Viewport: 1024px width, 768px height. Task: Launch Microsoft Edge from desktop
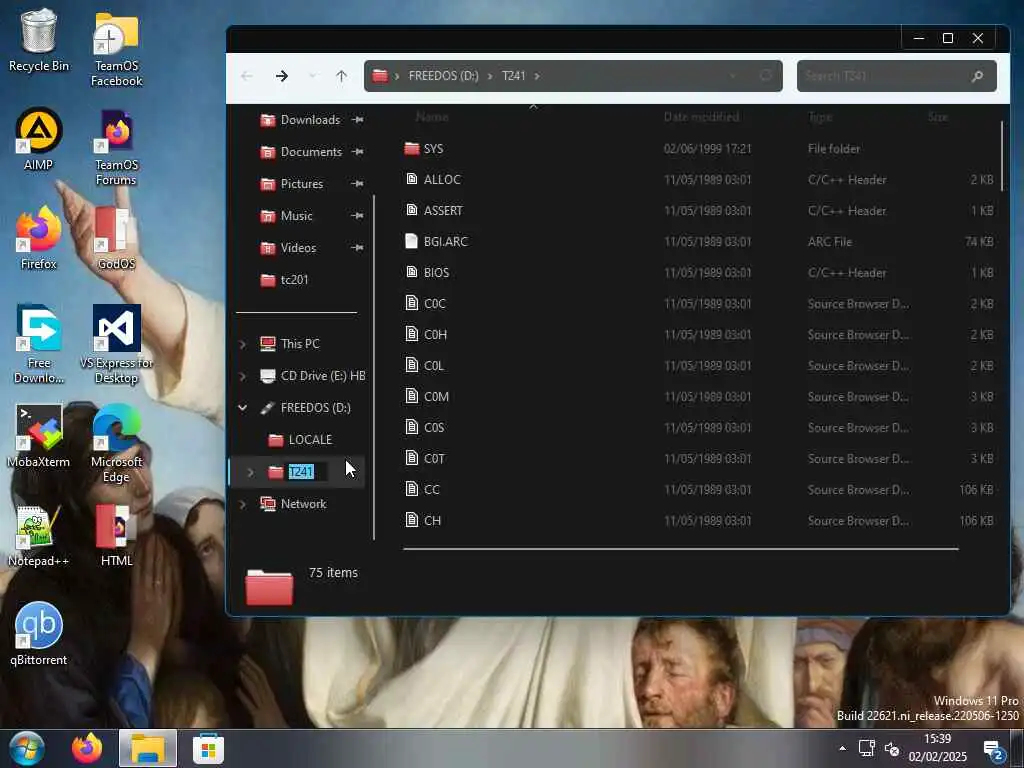click(x=116, y=443)
